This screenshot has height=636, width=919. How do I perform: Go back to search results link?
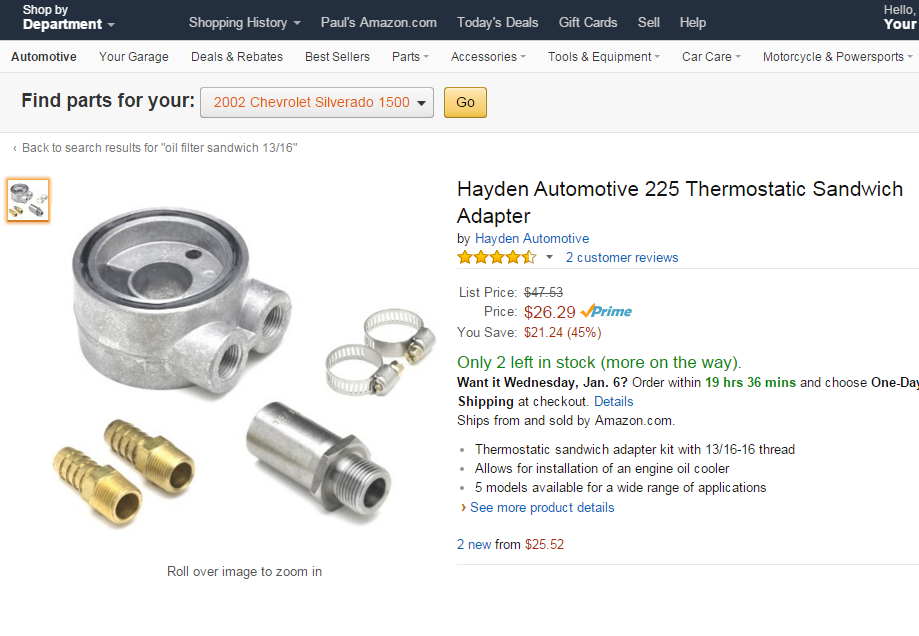158,148
